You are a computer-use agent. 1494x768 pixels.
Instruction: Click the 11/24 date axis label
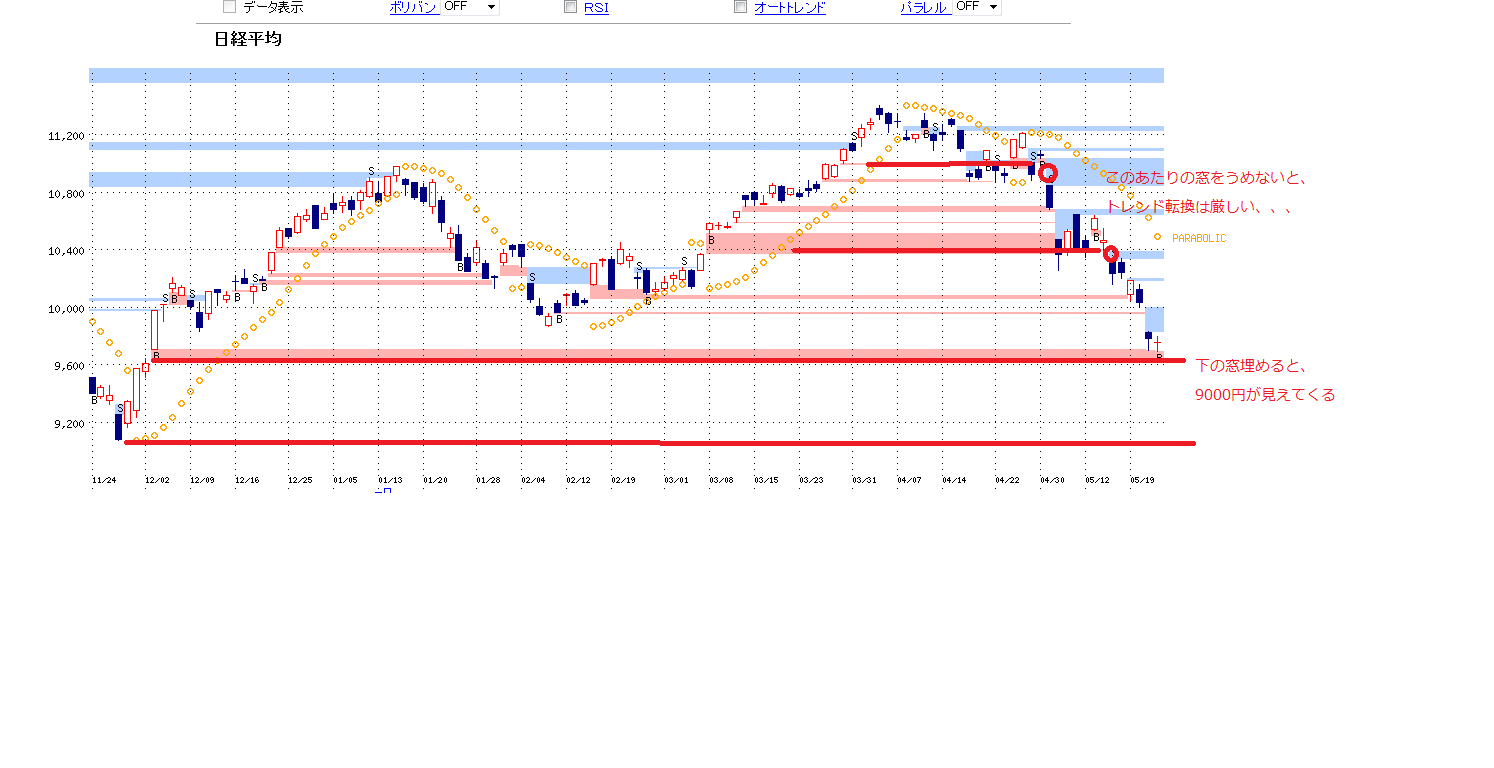point(103,480)
